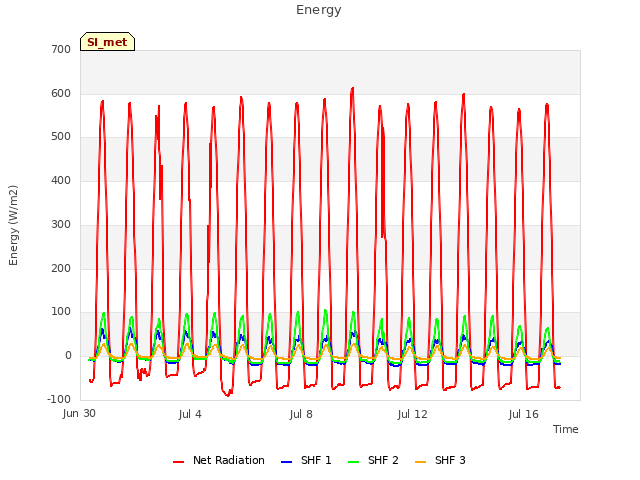This screenshot has width=640, height=480.
Task: Click the 500 y-axis tick label
Action: pos(61,137)
